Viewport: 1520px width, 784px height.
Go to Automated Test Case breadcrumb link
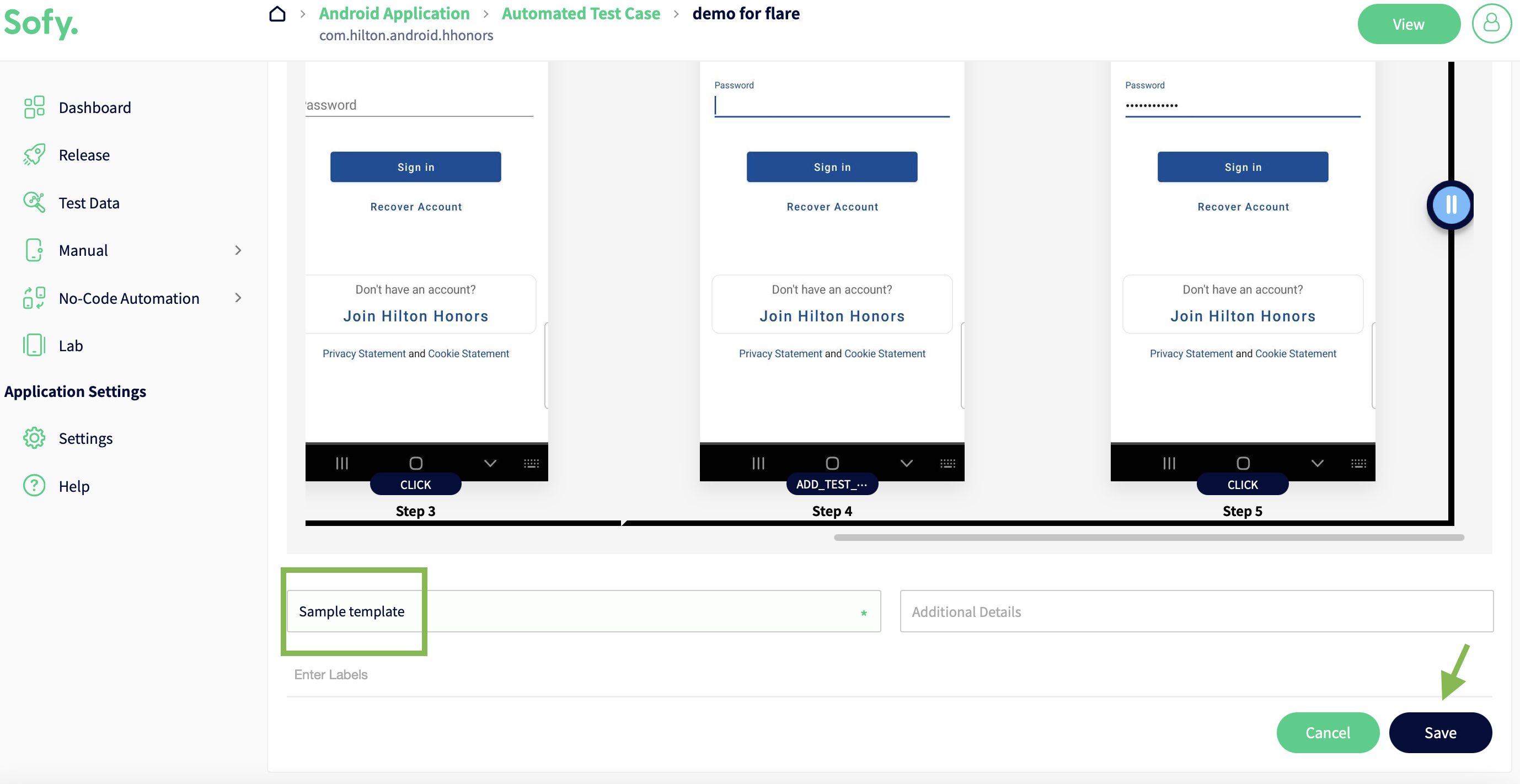pyautogui.click(x=581, y=13)
